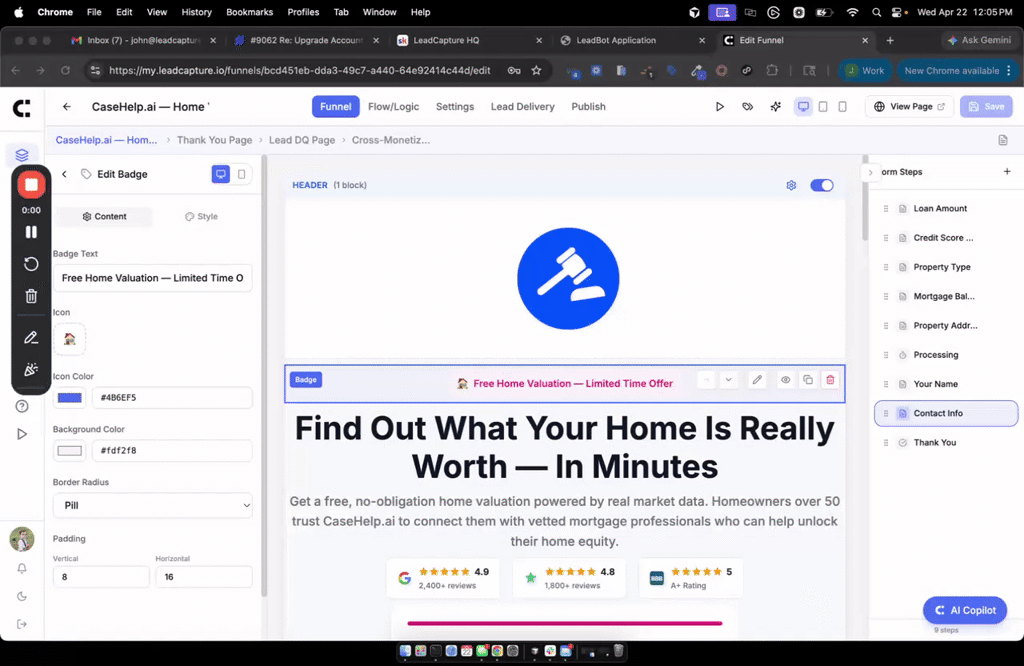This screenshot has width=1024, height=666.
Task: Select the Loan Amount step
Action: point(946,208)
